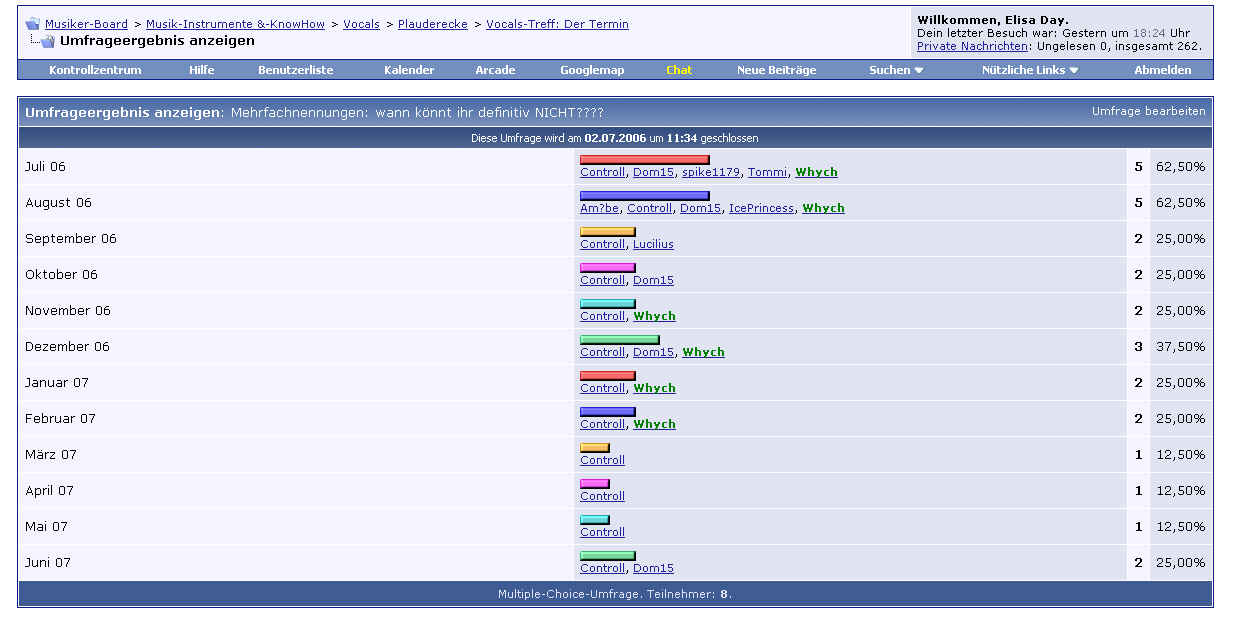Click the red Juli 06 result bar
The height and width of the screenshot is (622, 1236).
pyautogui.click(x=645, y=160)
